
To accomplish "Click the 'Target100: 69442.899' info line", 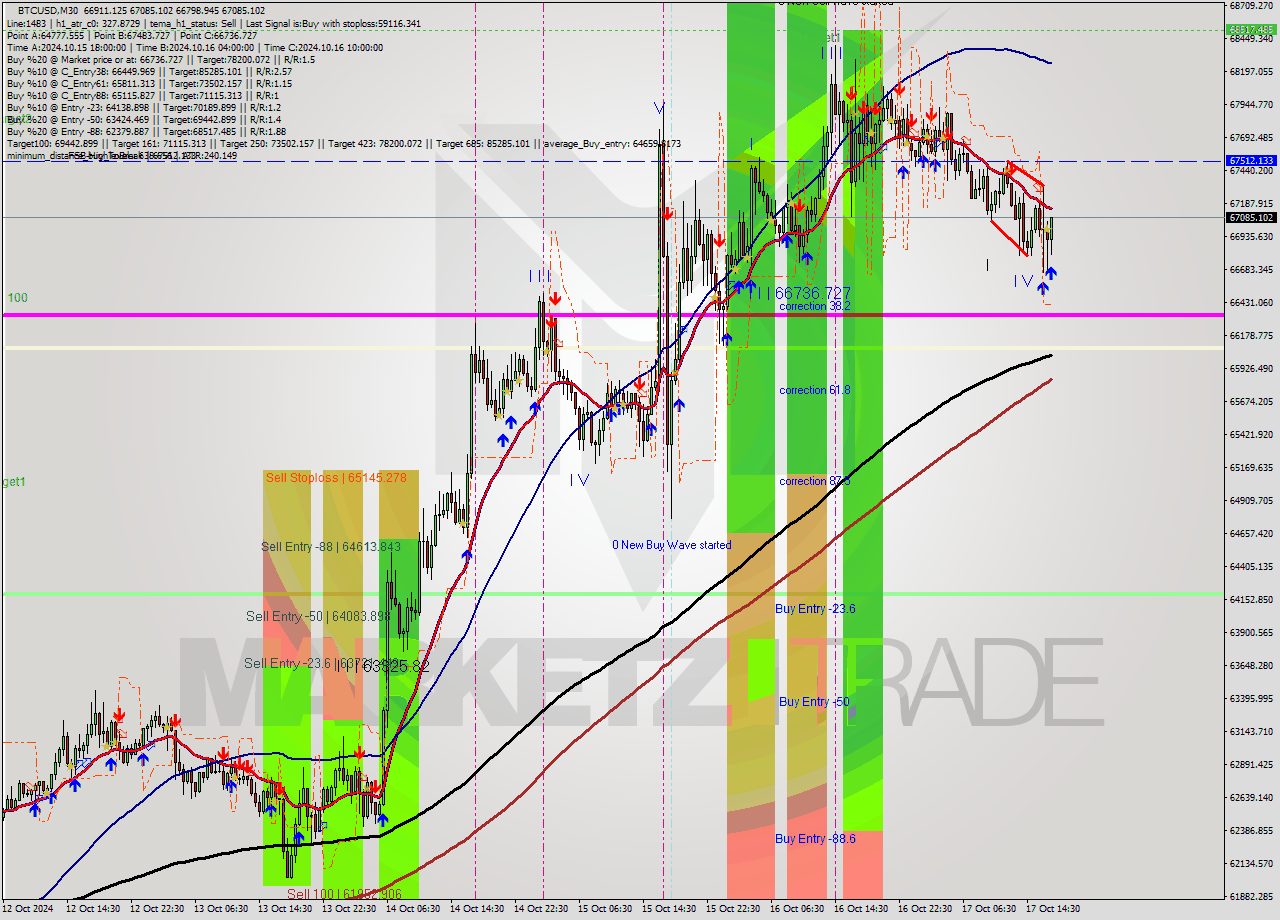I will (x=344, y=143).
